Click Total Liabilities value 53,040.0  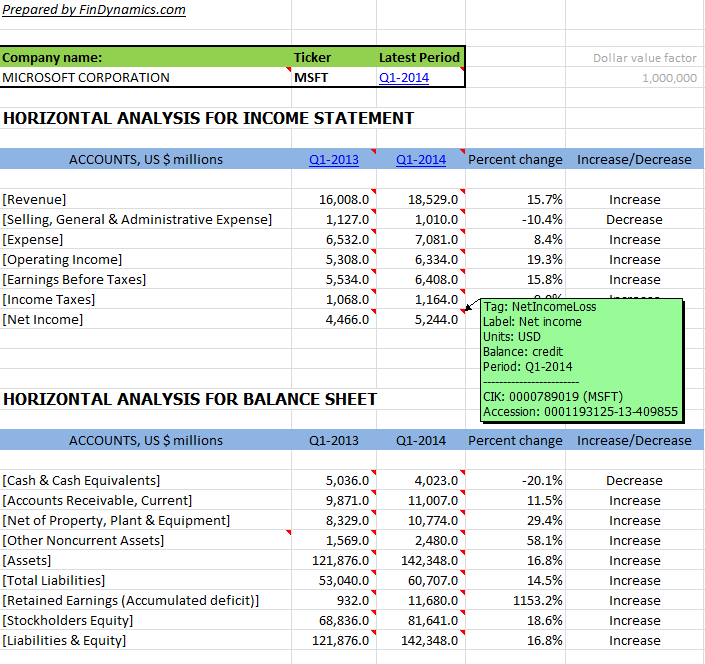tap(344, 580)
